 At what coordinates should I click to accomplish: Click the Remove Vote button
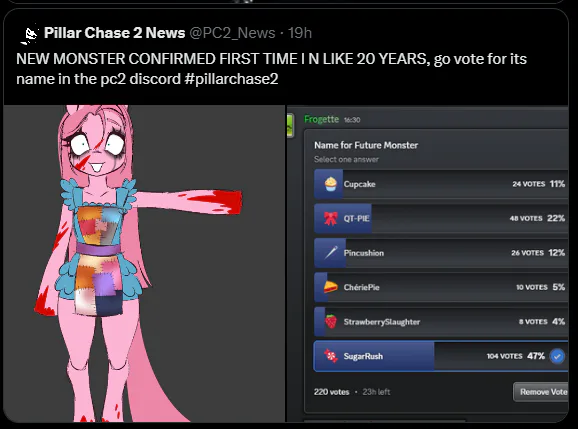tap(541, 392)
